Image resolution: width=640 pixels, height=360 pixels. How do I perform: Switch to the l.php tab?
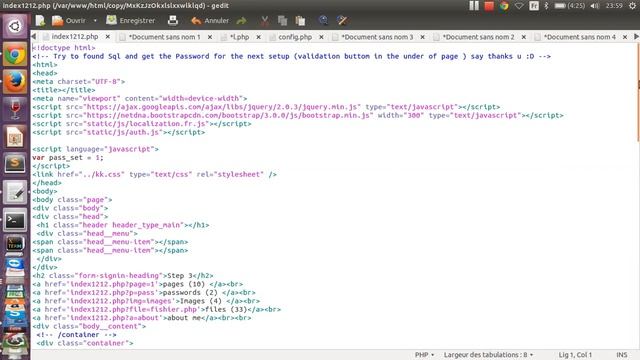click(x=240, y=37)
